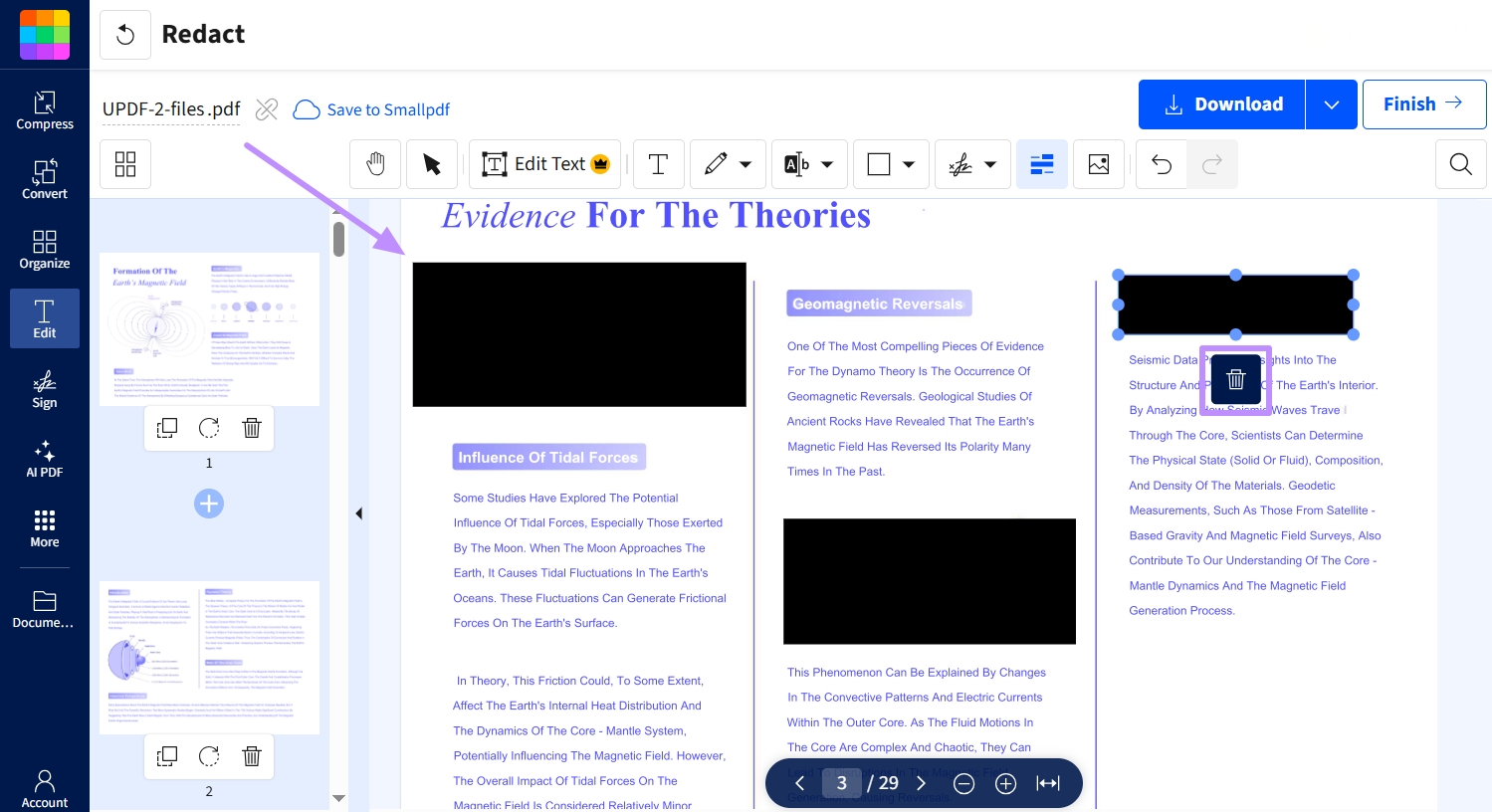Image resolution: width=1492 pixels, height=812 pixels.
Task: Rotate page 2 from its thumbnail controls
Action: pos(209,756)
